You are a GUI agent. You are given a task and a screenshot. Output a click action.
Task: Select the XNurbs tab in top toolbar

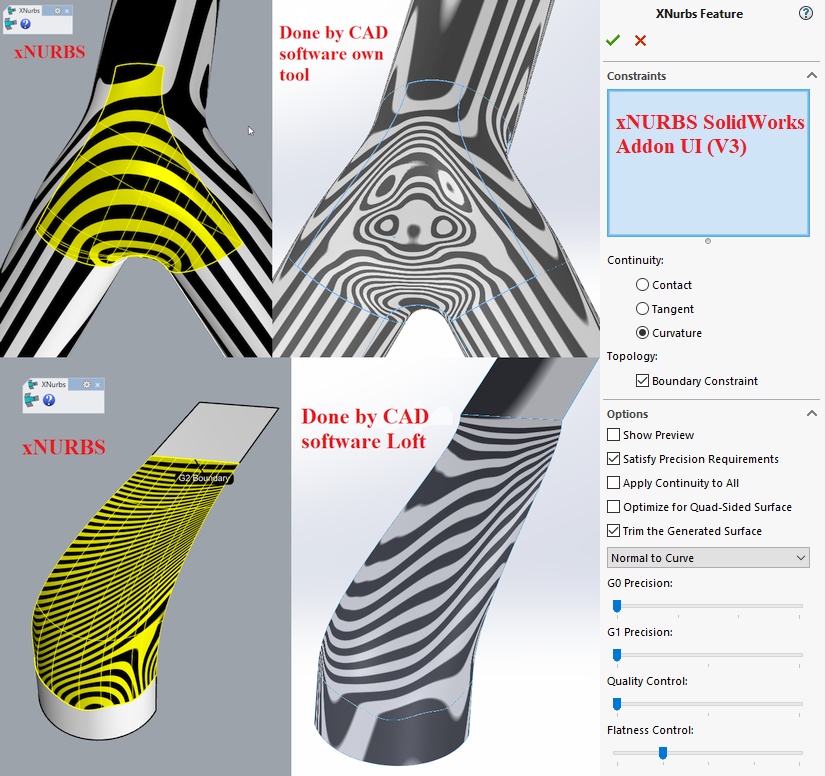tap(24, 11)
